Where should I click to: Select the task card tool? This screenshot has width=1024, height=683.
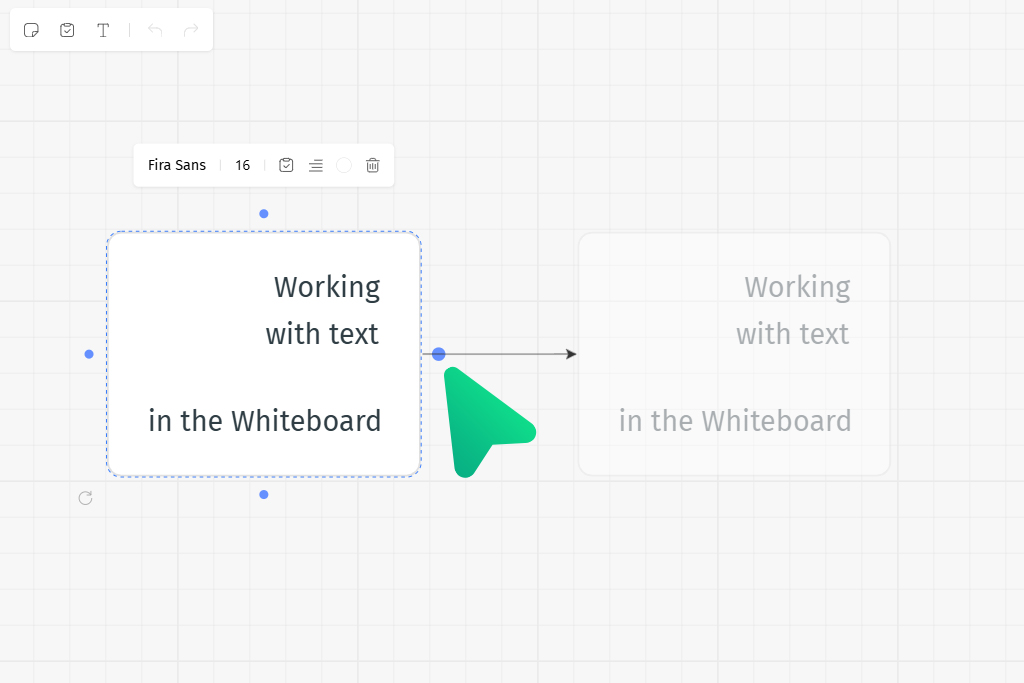tap(67, 29)
